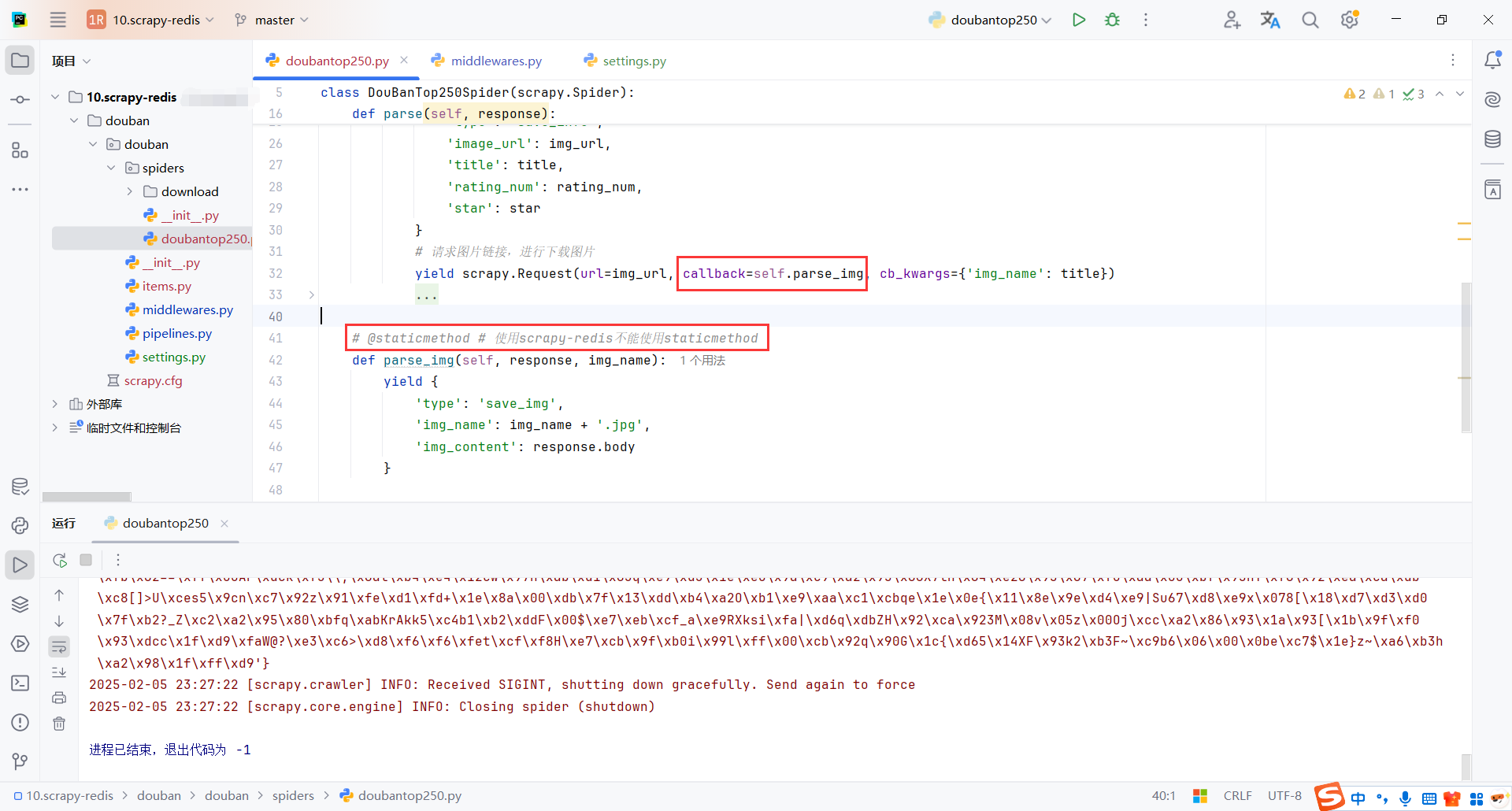Open IDE settings gear
This screenshot has width=1512, height=811.
(1350, 20)
